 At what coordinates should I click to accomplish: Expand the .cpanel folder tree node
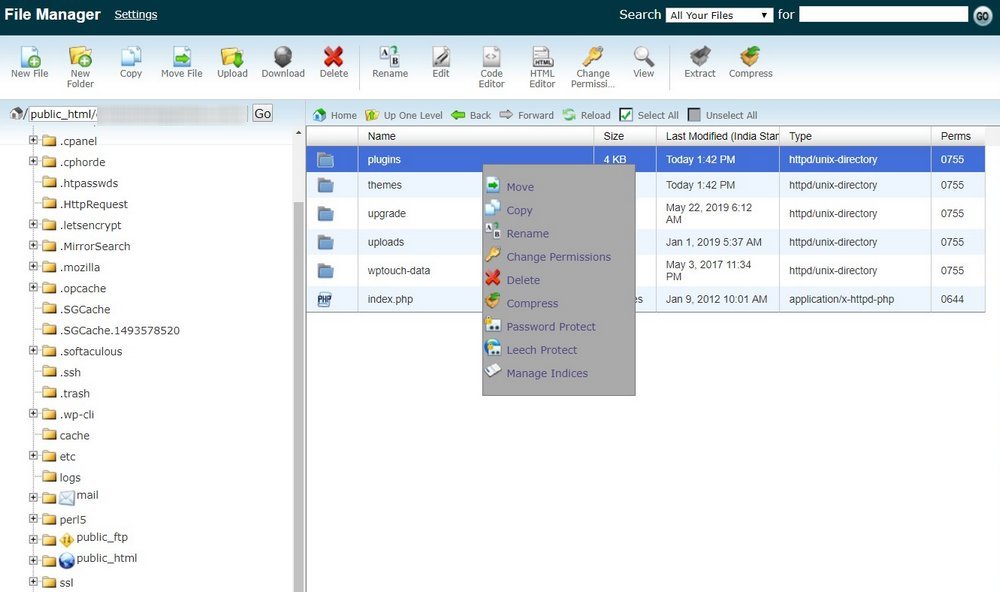33,140
